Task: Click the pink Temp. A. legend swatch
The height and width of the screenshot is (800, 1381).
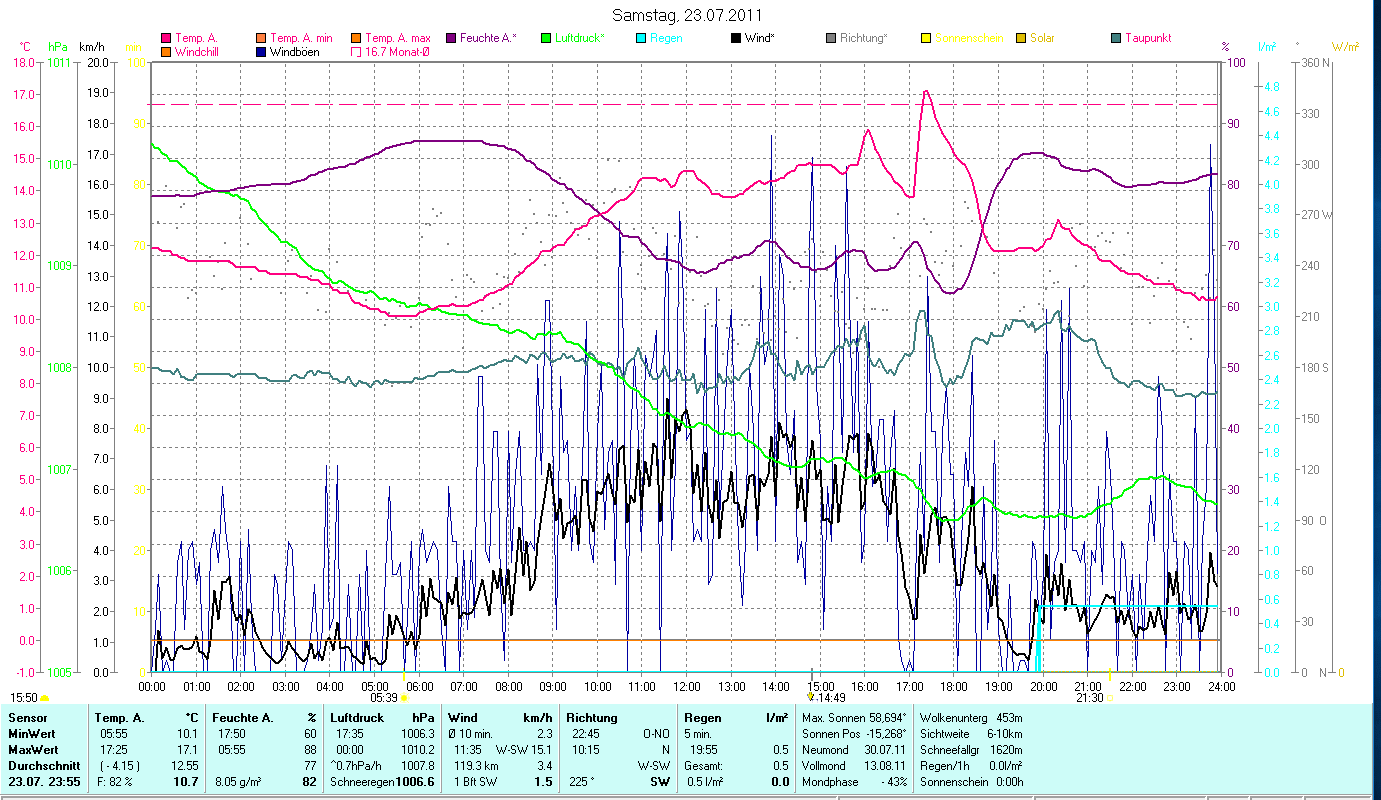Action: (166, 38)
